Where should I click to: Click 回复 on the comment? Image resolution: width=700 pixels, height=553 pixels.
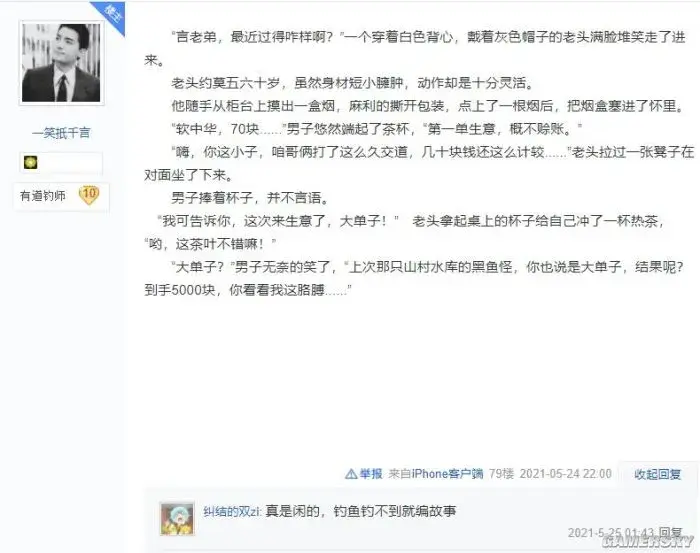click(671, 532)
